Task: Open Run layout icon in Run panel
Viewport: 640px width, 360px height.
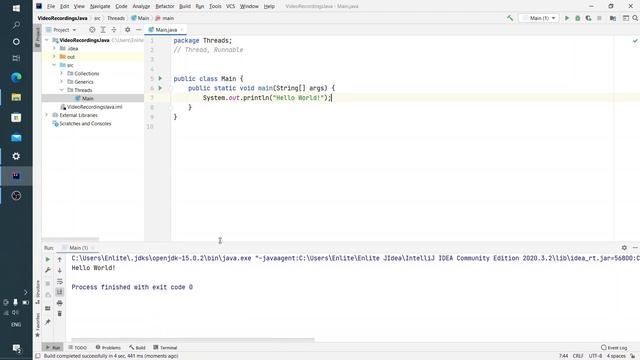Action: pos(48,309)
